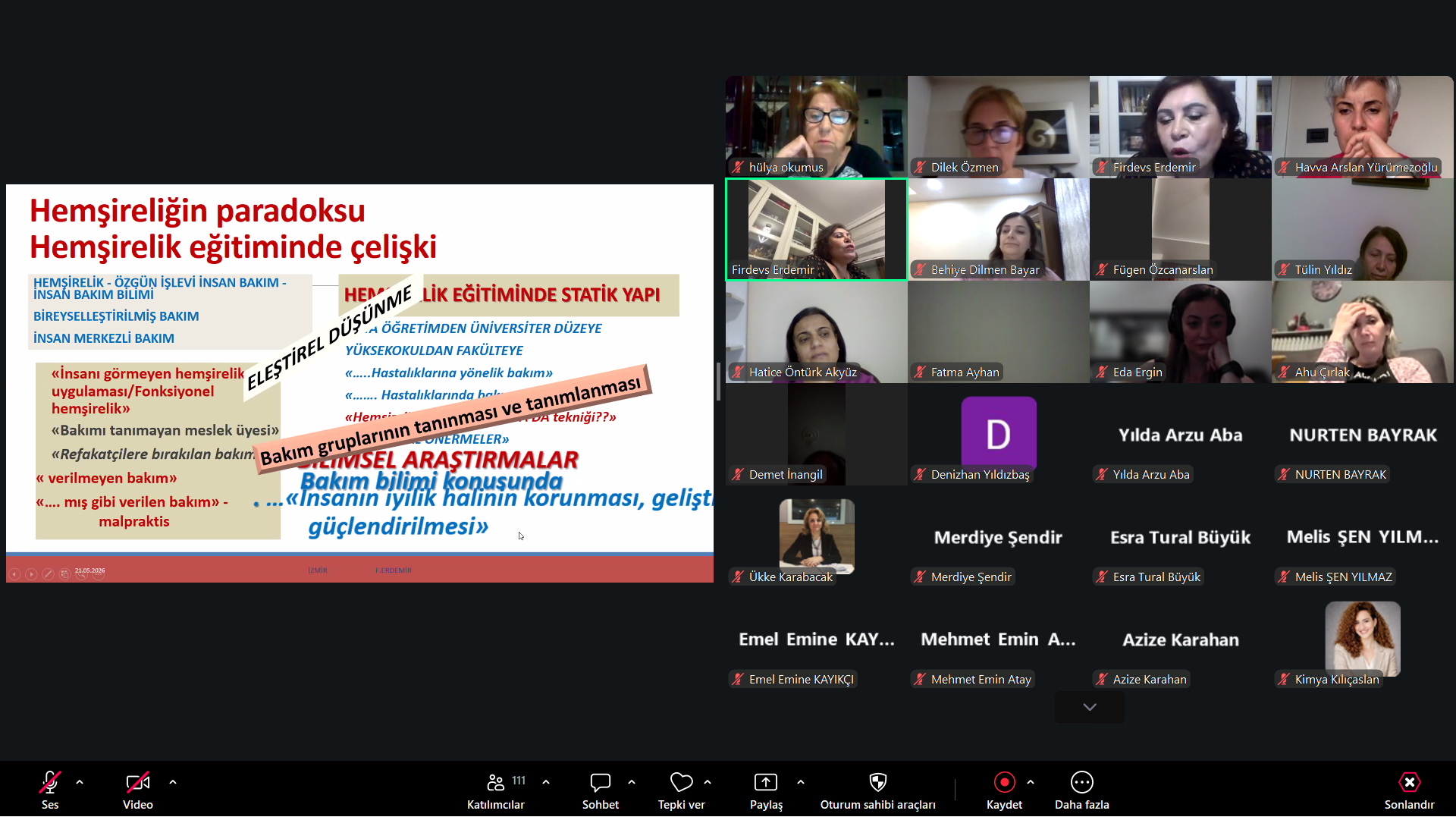Open share options arrow next to Paylaş
1456x817 pixels.
[801, 781]
